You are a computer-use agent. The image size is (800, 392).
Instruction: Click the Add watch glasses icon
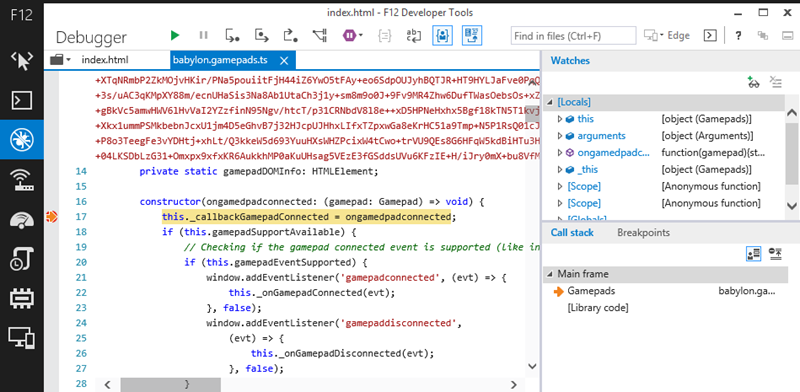click(x=753, y=83)
